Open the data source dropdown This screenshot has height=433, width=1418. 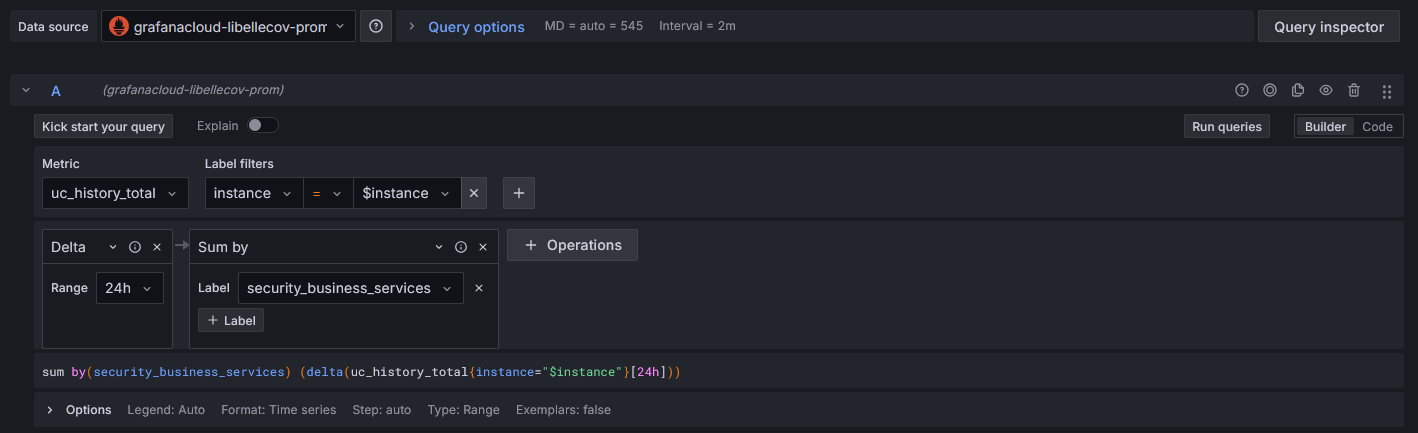[x=228, y=27]
